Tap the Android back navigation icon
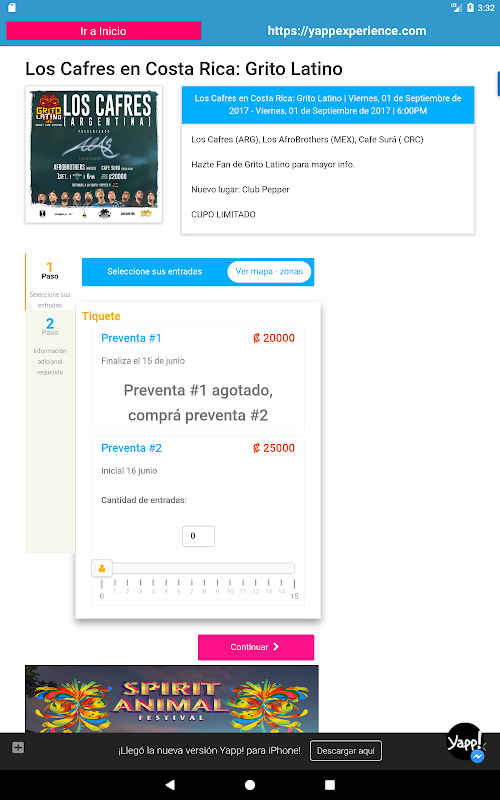The image size is (500, 800). [170, 784]
